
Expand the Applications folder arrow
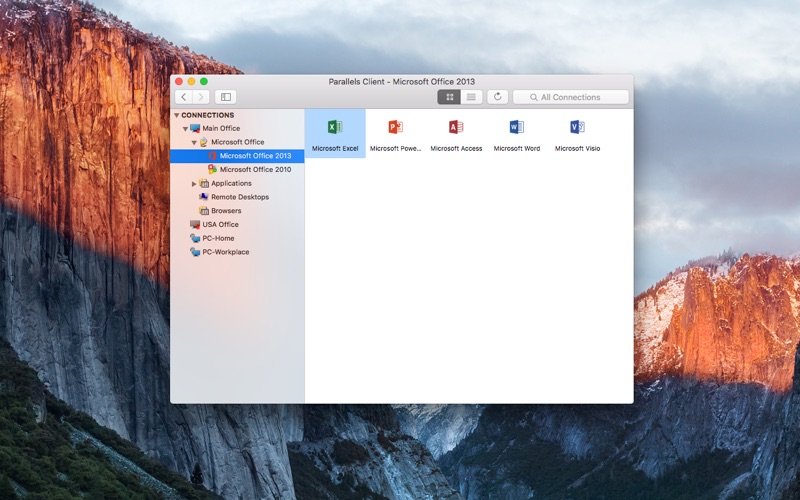pos(194,184)
